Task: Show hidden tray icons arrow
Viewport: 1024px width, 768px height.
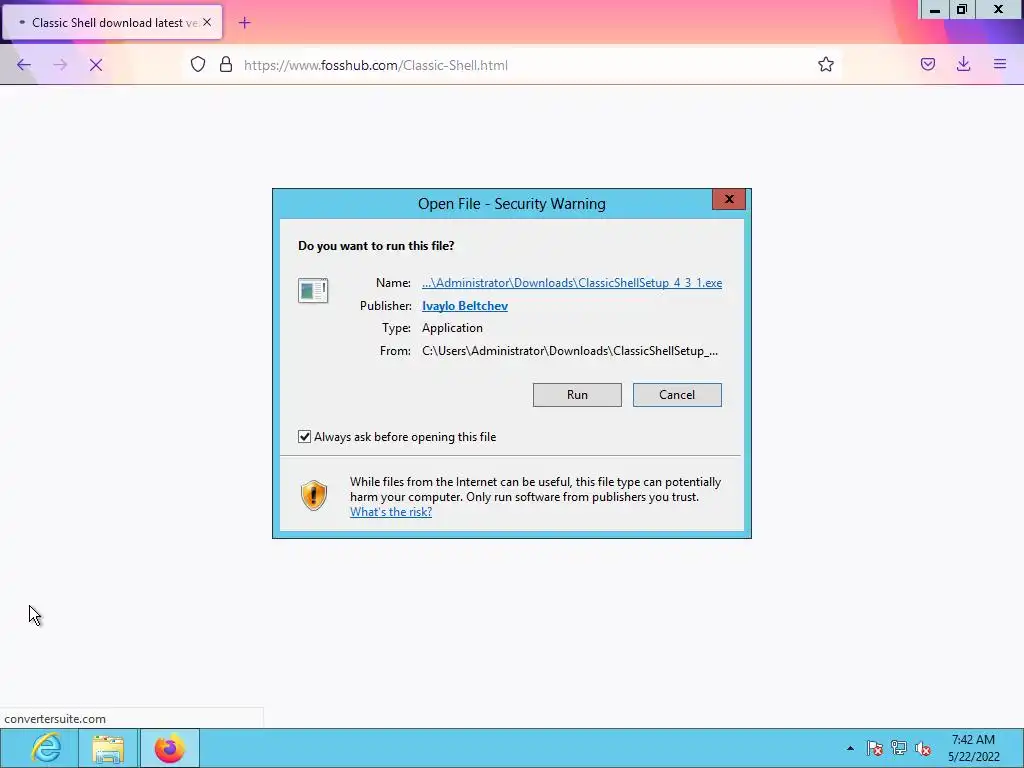Action: [850, 748]
